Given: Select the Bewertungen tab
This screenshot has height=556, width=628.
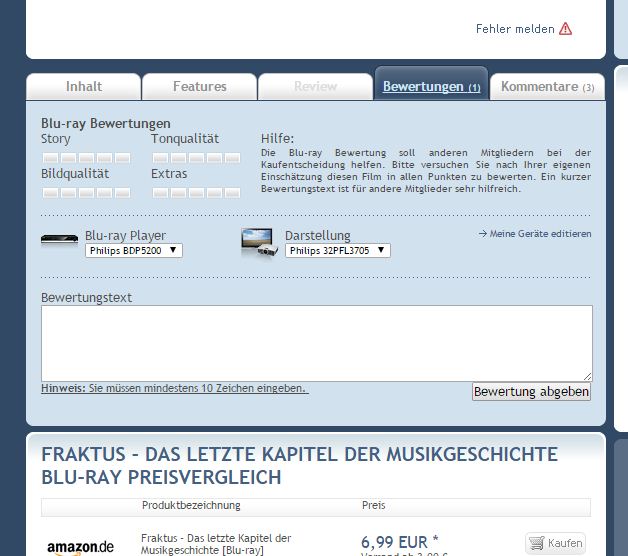Looking at the screenshot, I should tap(431, 87).
